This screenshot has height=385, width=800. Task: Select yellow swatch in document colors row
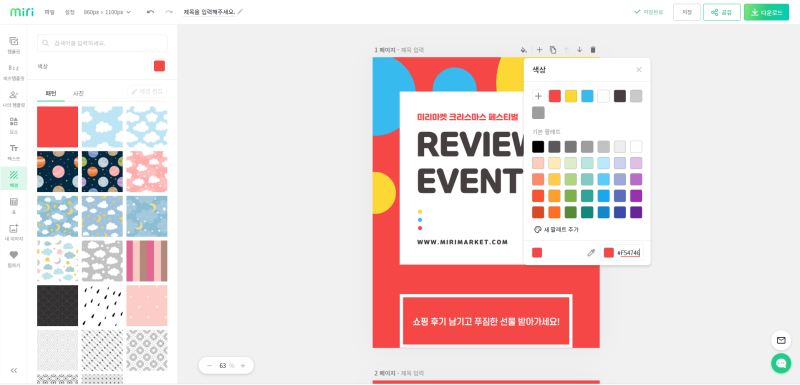pos(571,96)
